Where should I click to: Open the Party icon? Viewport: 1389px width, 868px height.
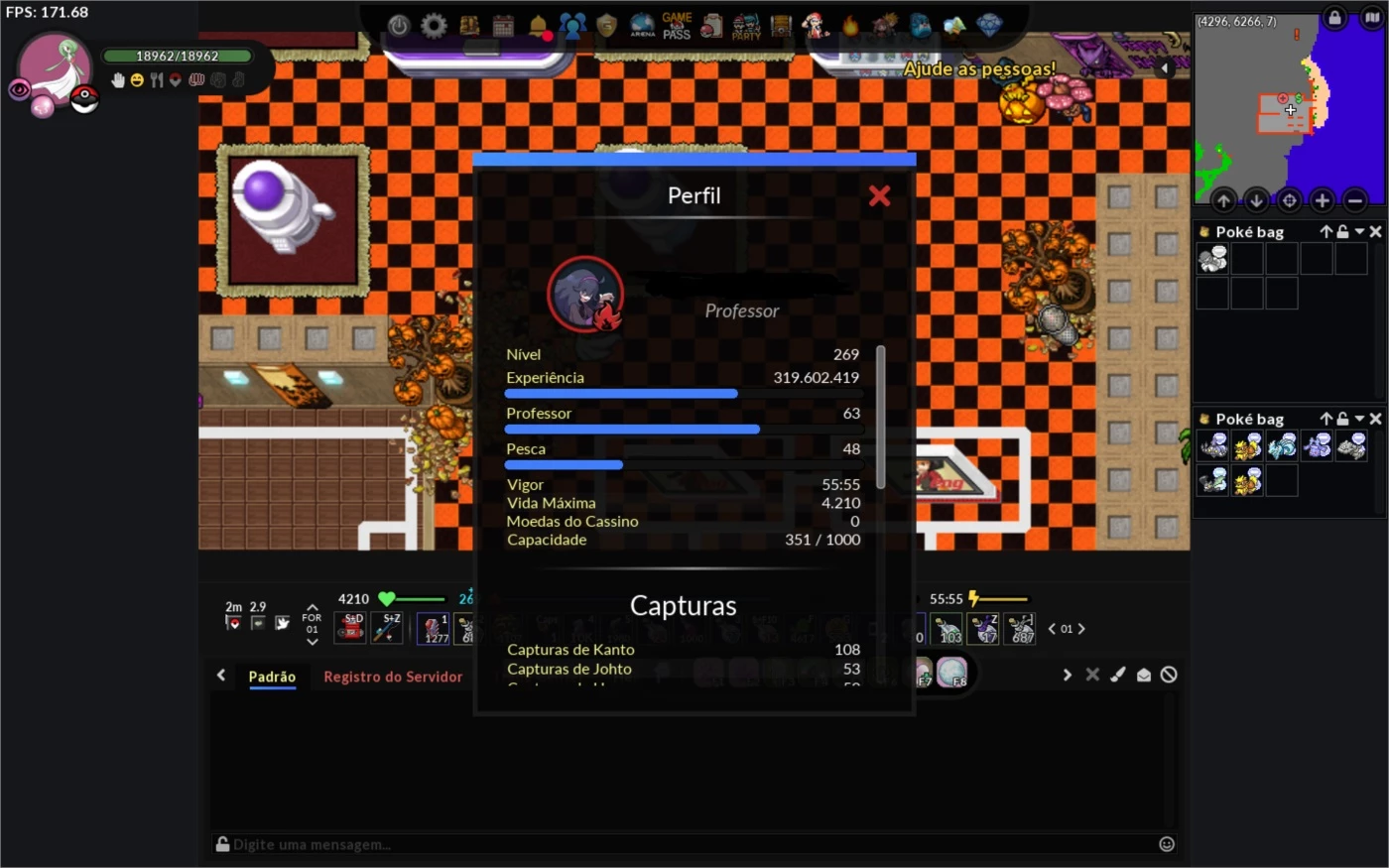pos(746,26)
